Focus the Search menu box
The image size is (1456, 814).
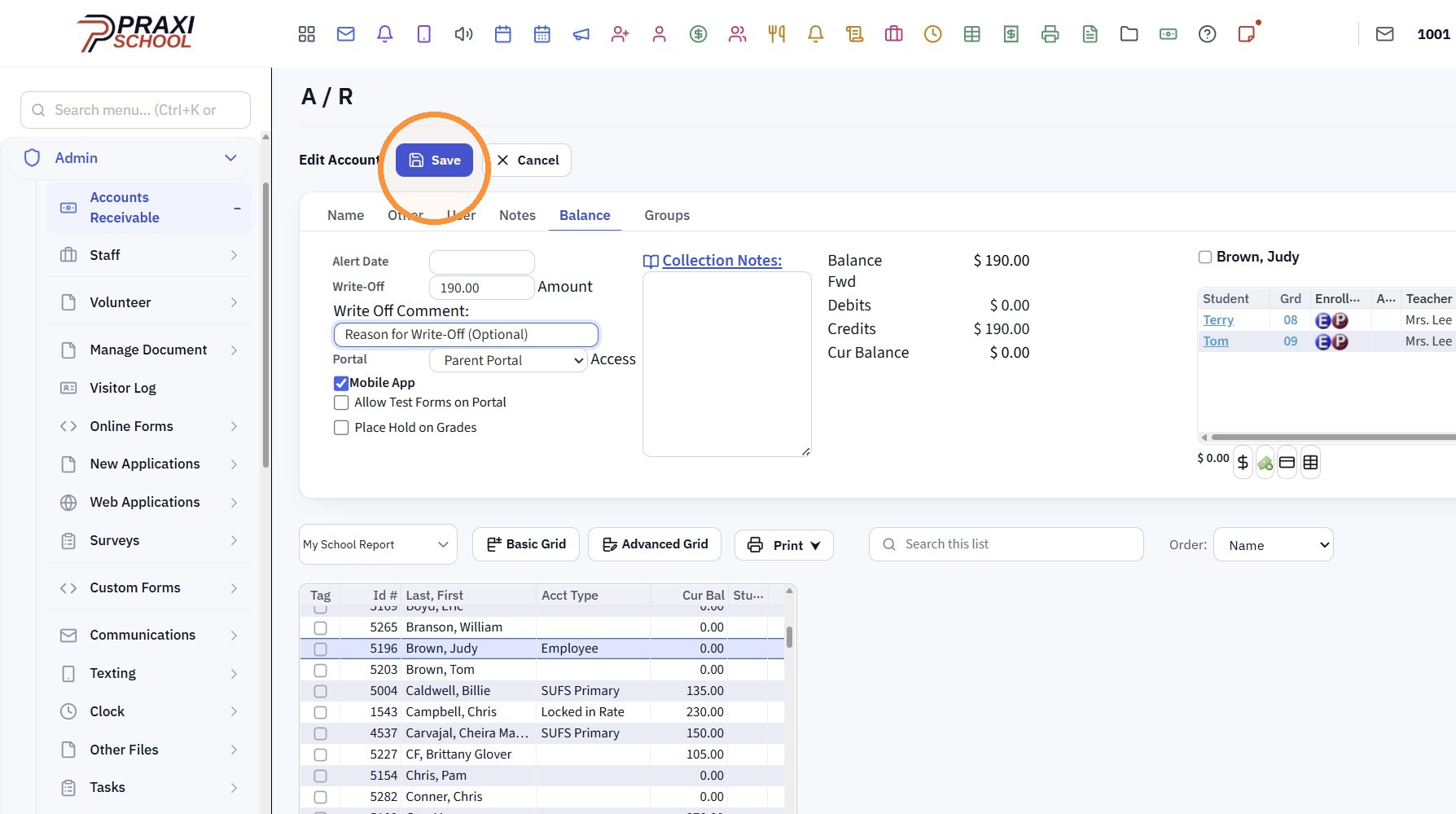[x=135, y=110]
